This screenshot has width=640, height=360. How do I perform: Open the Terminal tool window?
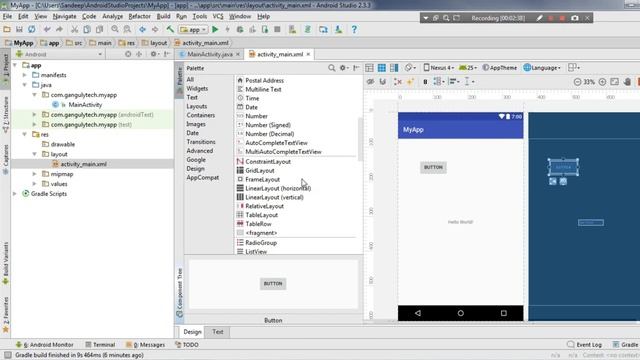coord(100,344)
